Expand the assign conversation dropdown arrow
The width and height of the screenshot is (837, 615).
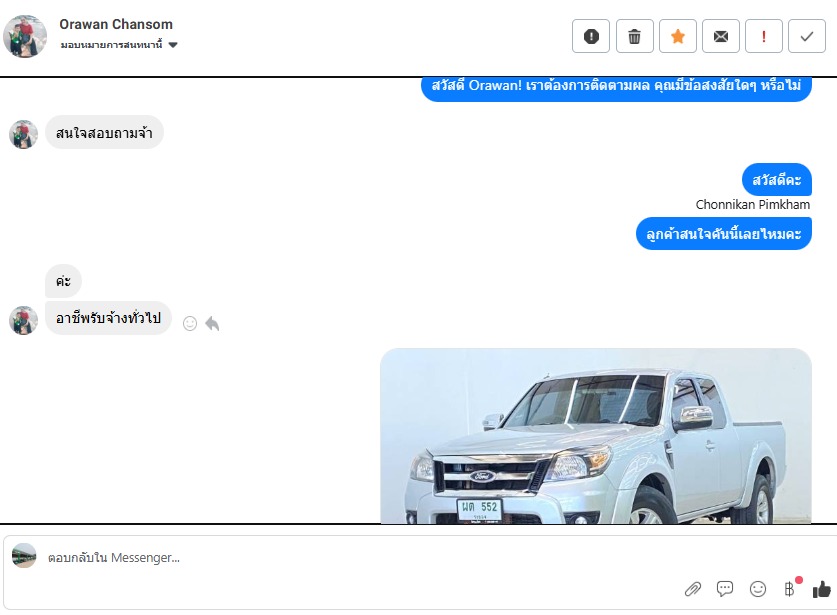(x=173, y=45)
